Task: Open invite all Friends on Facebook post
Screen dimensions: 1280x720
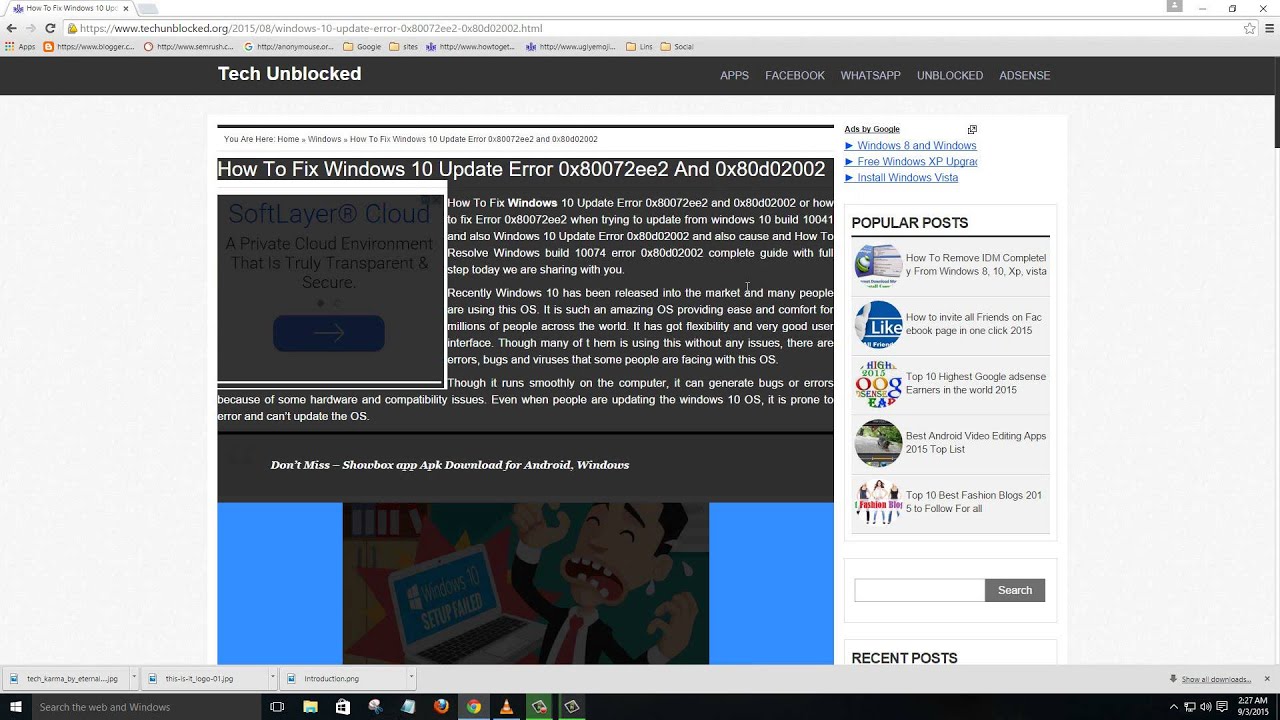Action: click(974, 324)
